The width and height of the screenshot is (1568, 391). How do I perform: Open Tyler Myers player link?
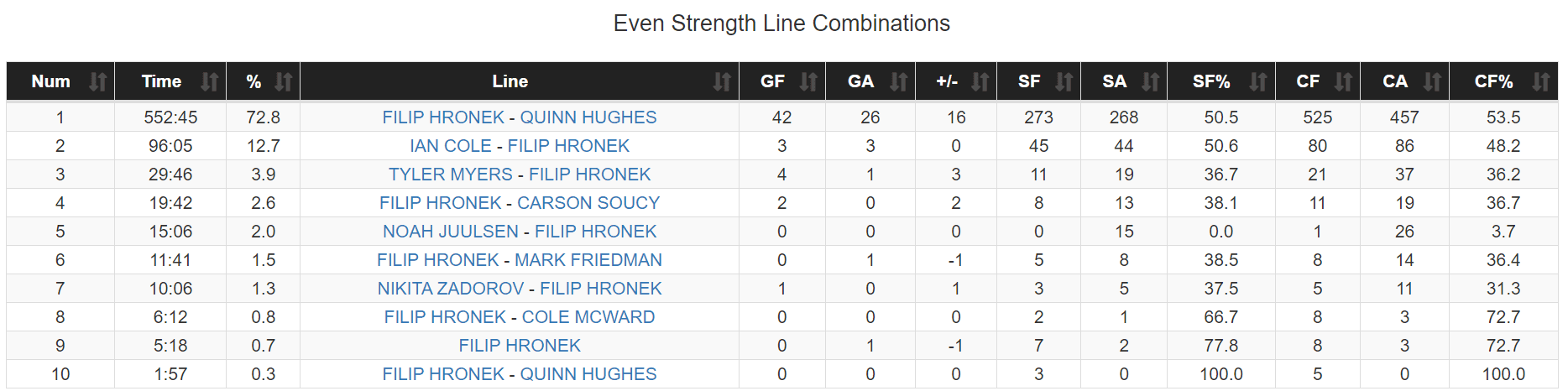pyautogui.click(x=450, y=175)
